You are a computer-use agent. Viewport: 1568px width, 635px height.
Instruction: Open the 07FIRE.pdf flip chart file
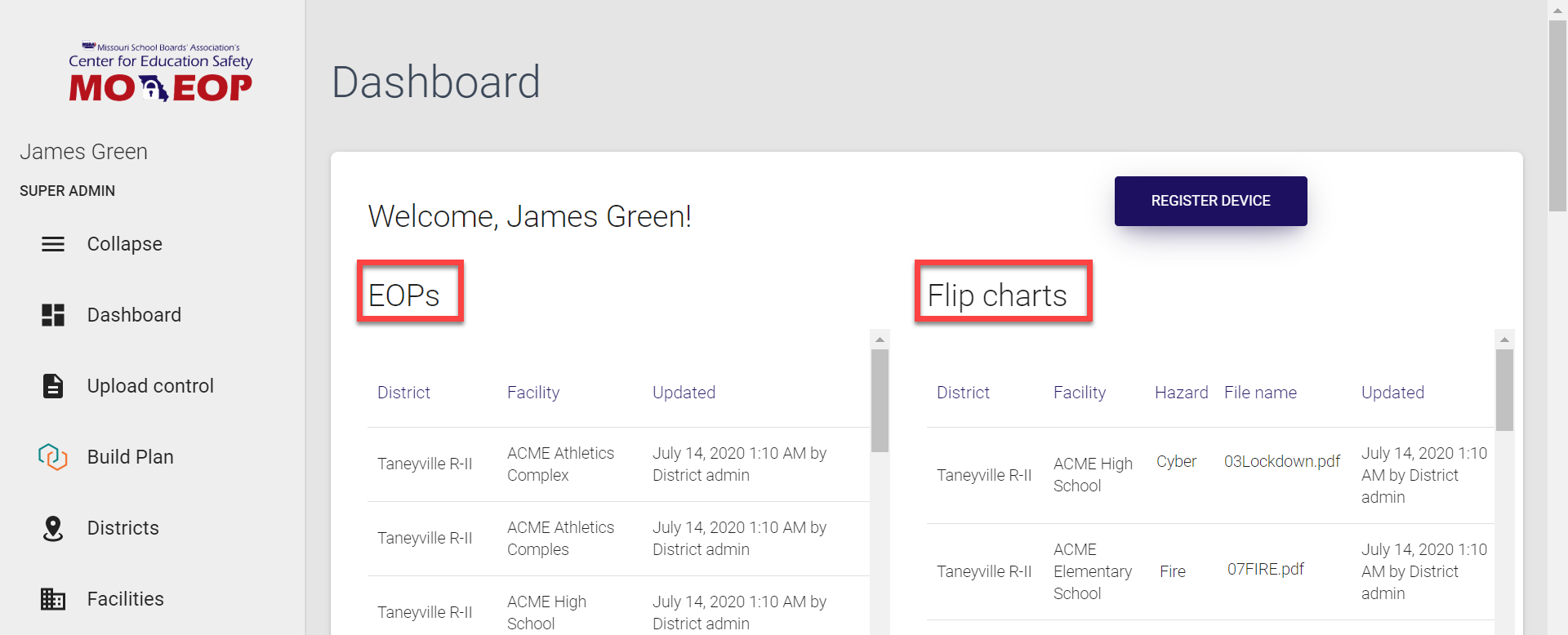click(x=1265, y=570)
